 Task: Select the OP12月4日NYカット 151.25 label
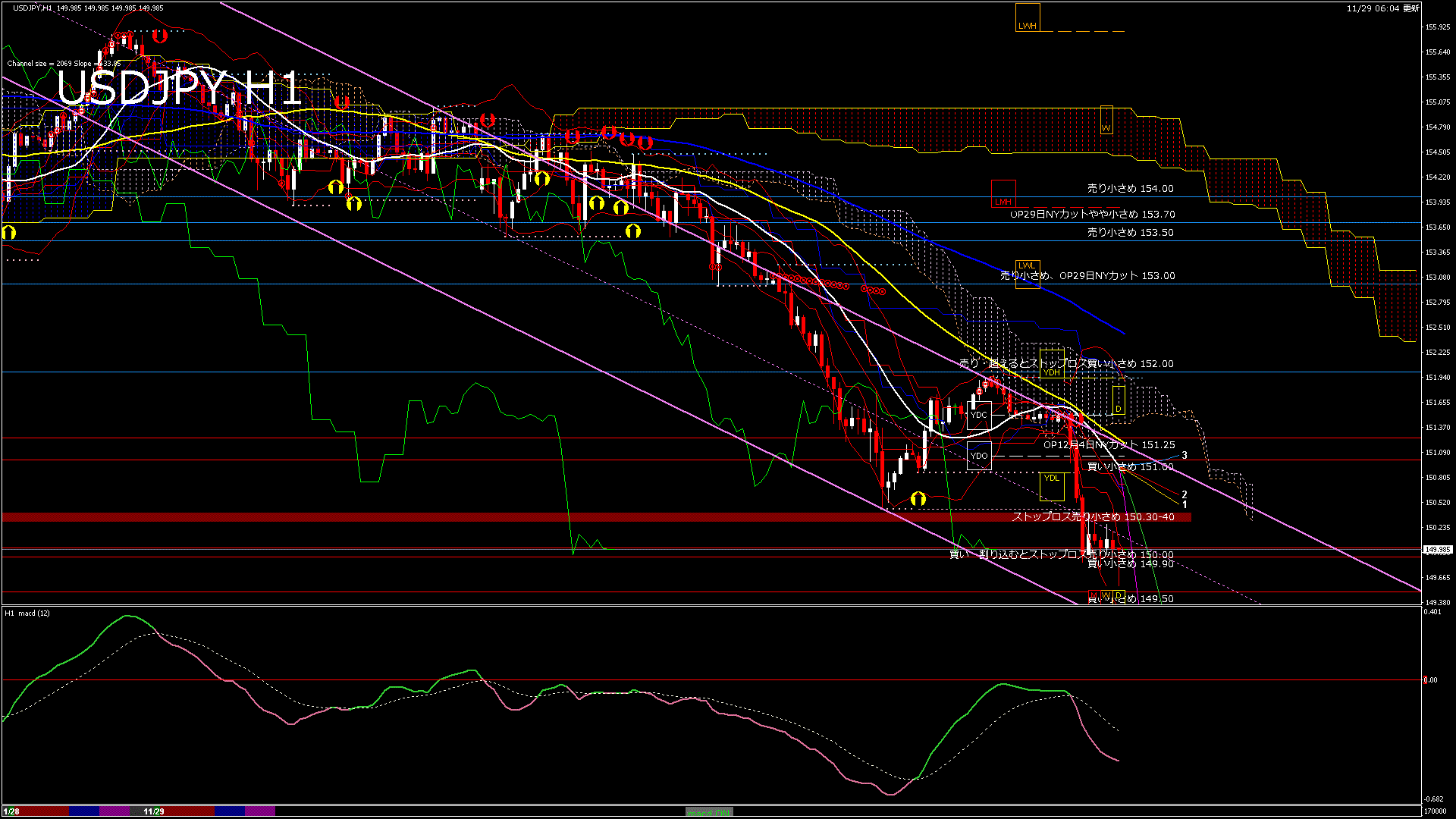pyautogui.click(x=1109, y=444)
